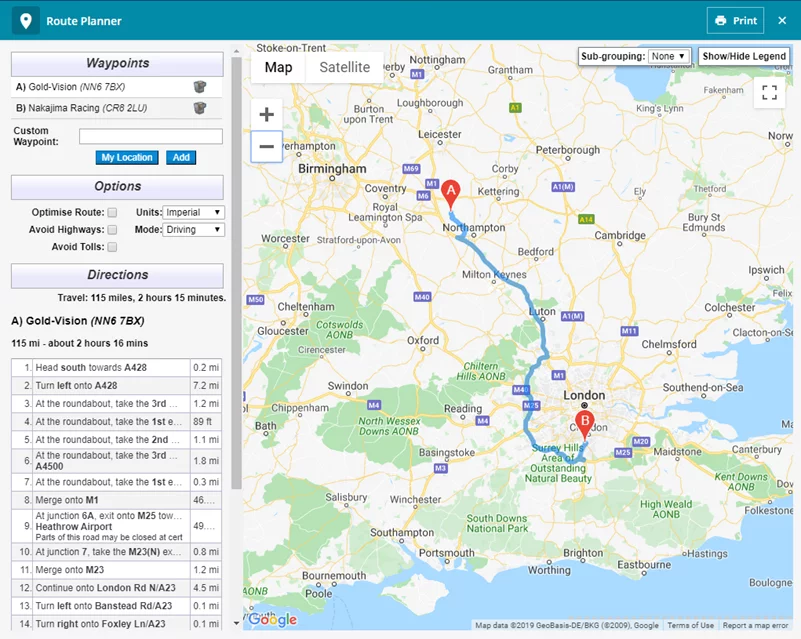Click the Google logo on the map
This screenshot has width=801, height=639.
[273, 620]
